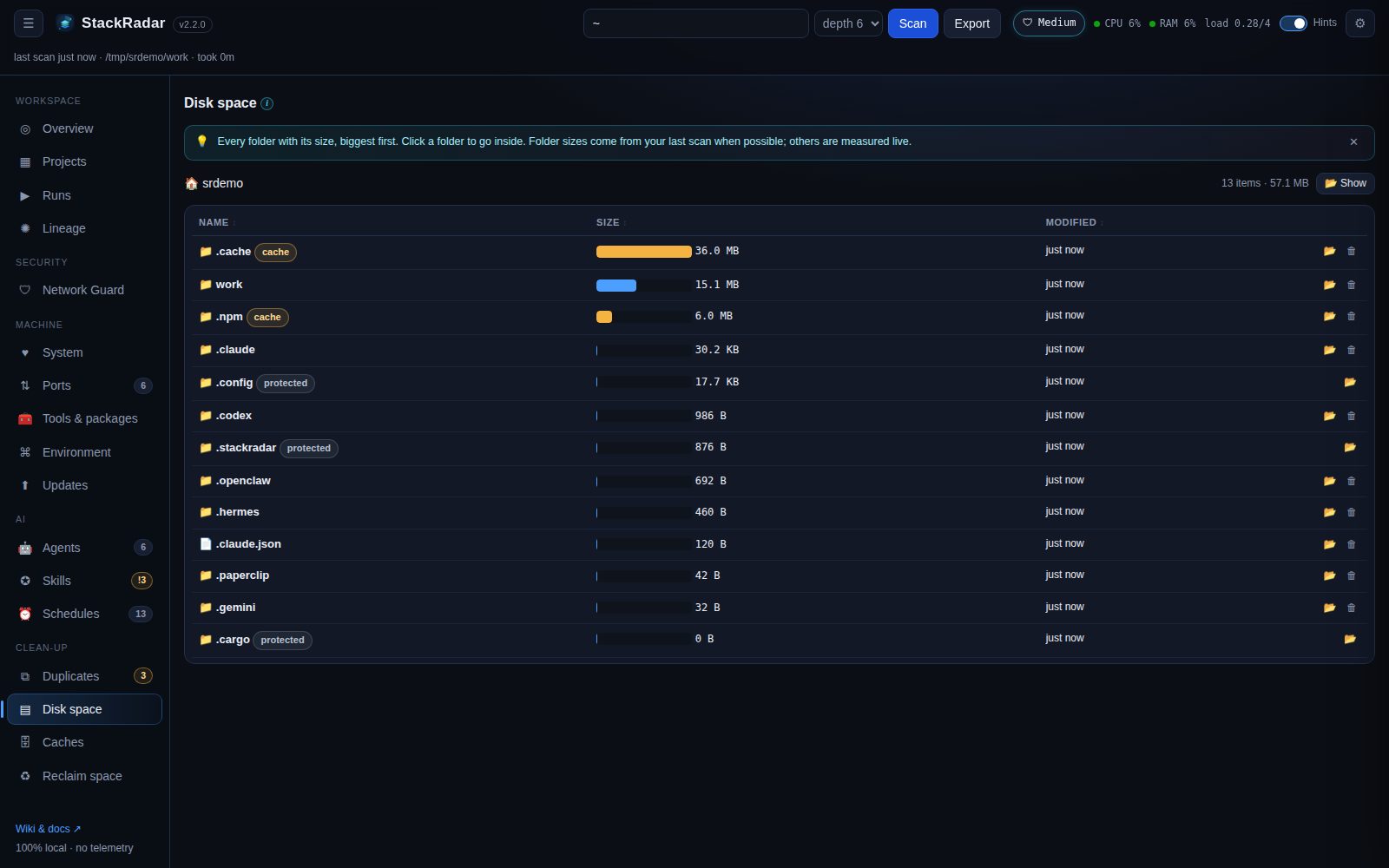Dismiss the hint banner
The image size is (1389, 868).
[1353, 141]
